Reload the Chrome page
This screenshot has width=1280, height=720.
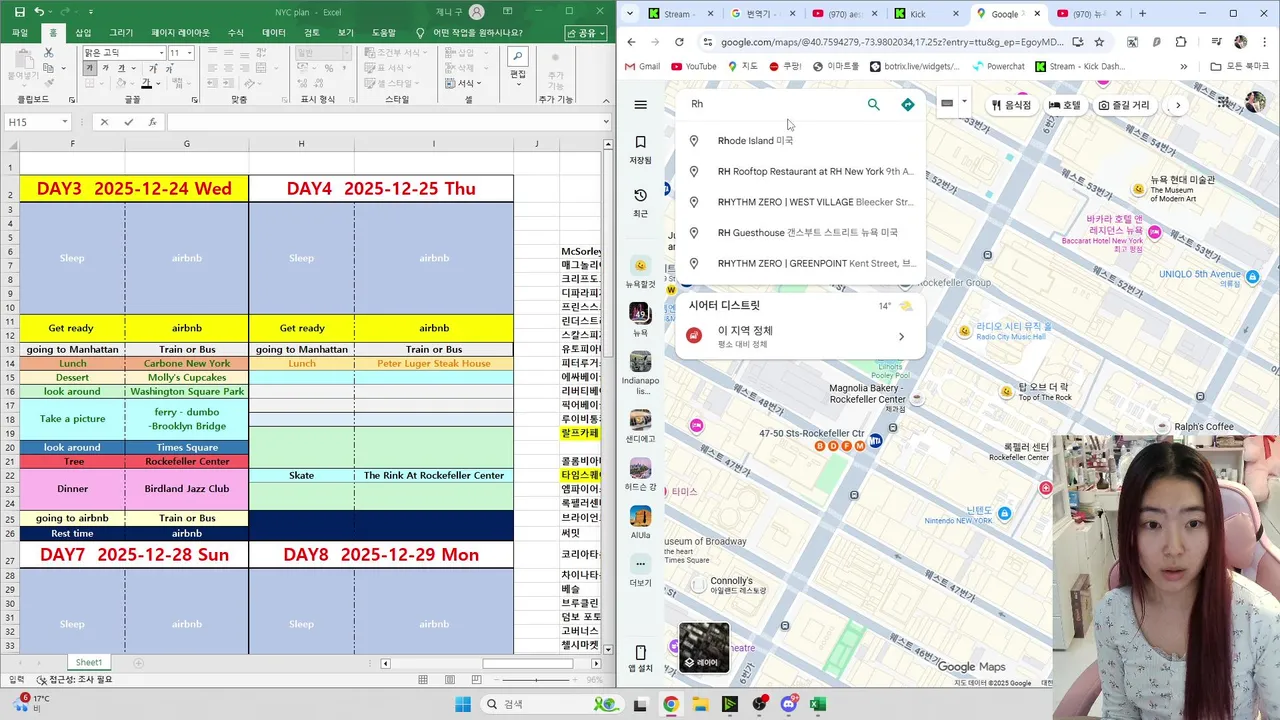click(x=679, y=42)
